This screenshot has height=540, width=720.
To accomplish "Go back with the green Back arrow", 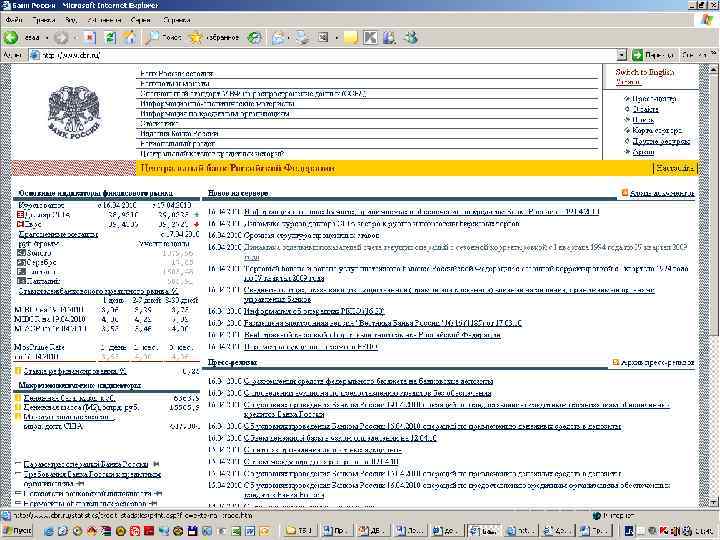I will tap(11, 38).
